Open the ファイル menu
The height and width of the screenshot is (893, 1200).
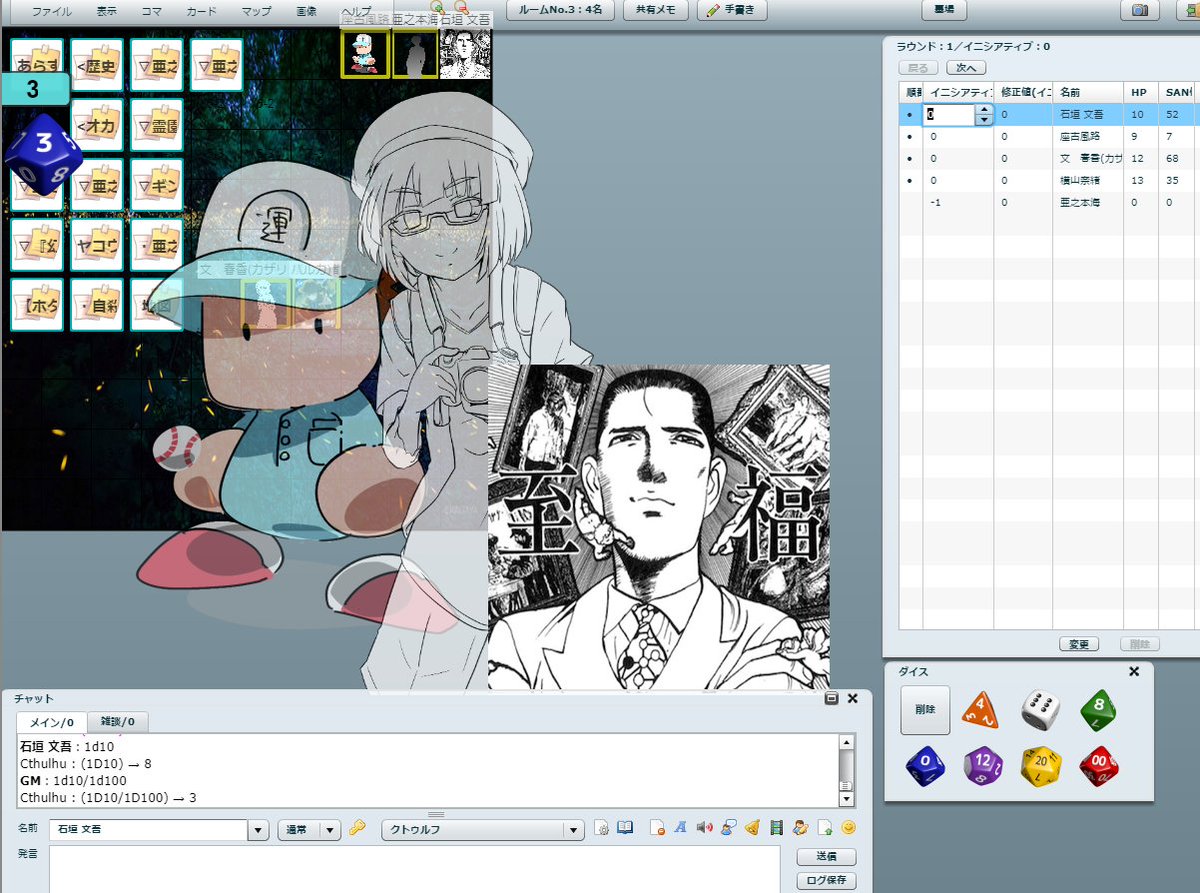51,11
